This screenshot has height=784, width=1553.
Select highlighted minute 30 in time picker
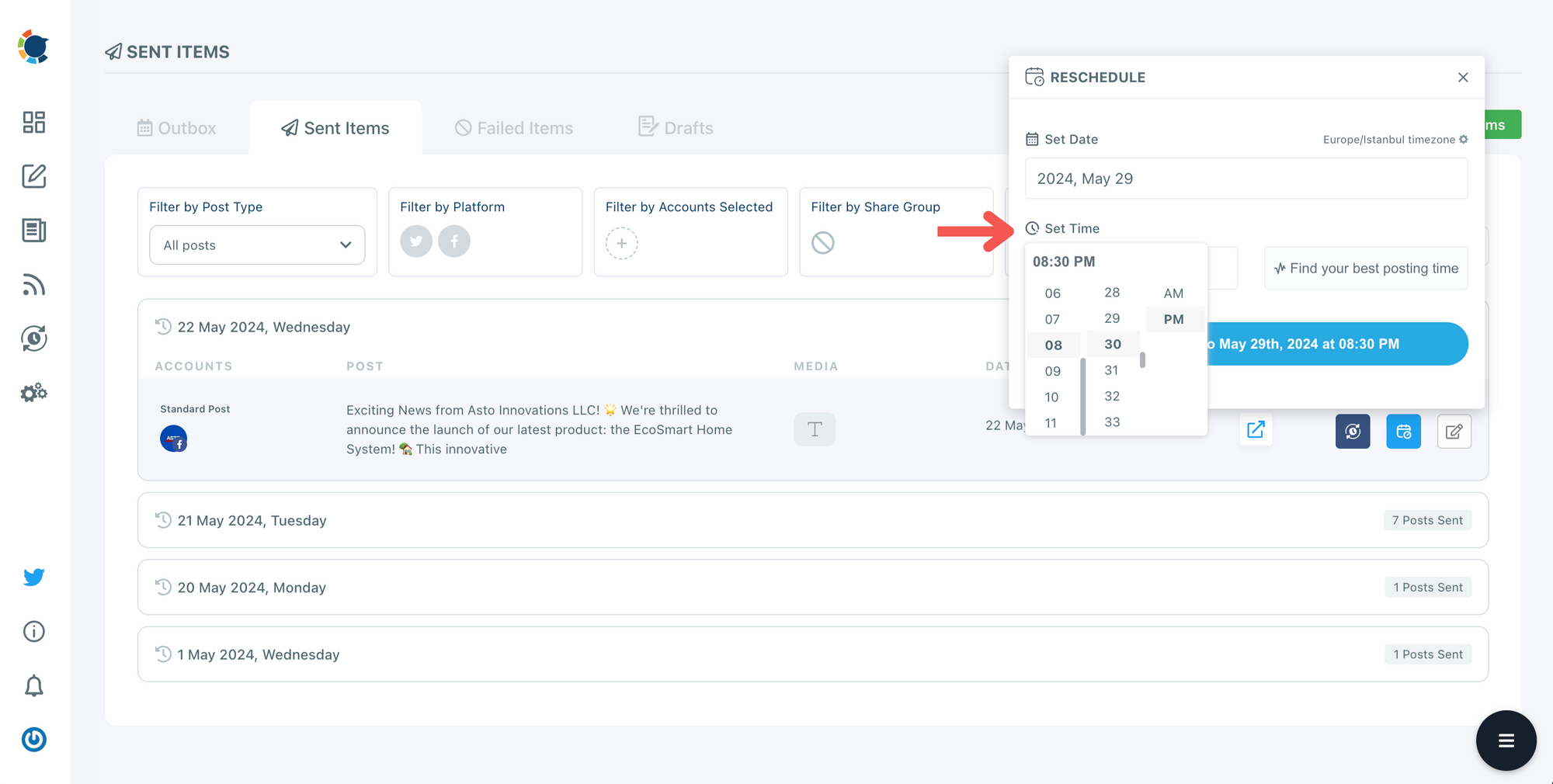tap(1113, 345)
